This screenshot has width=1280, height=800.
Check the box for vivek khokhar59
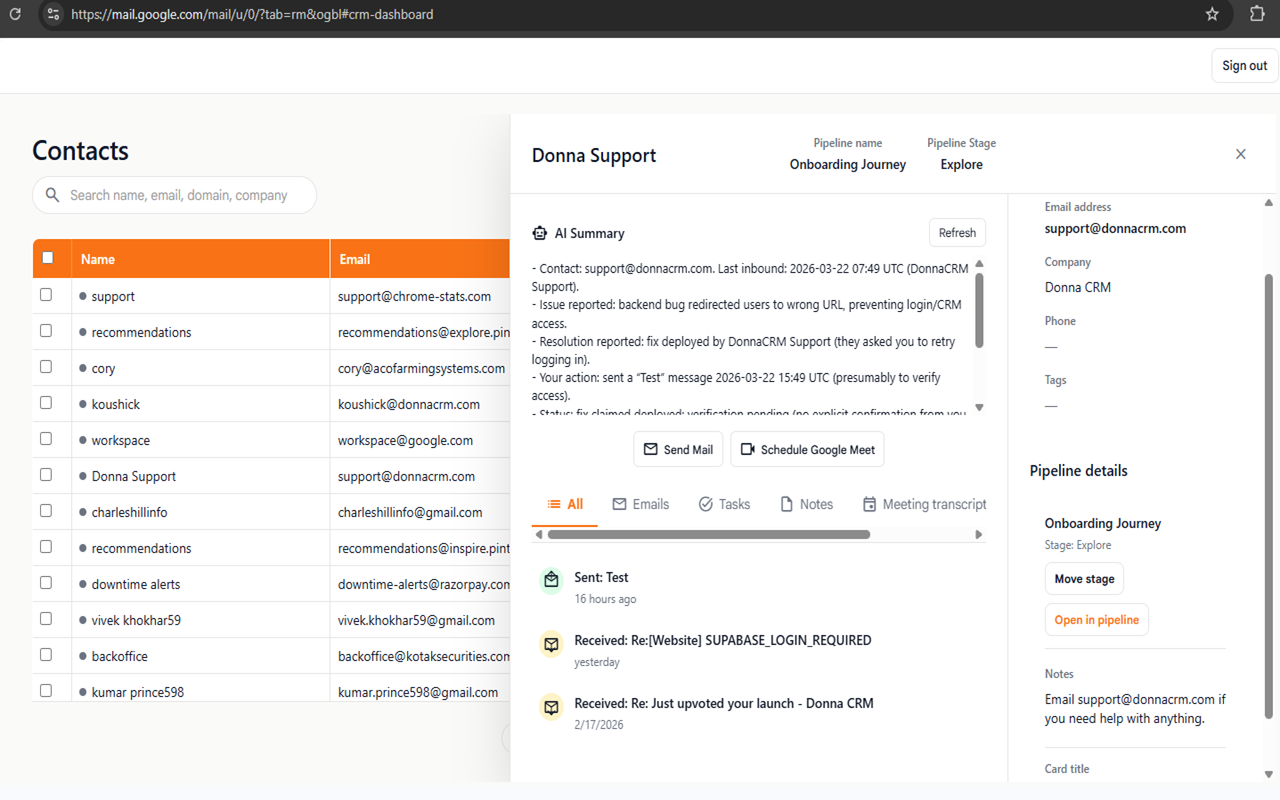pyautogui.click(x=46, y=619)
